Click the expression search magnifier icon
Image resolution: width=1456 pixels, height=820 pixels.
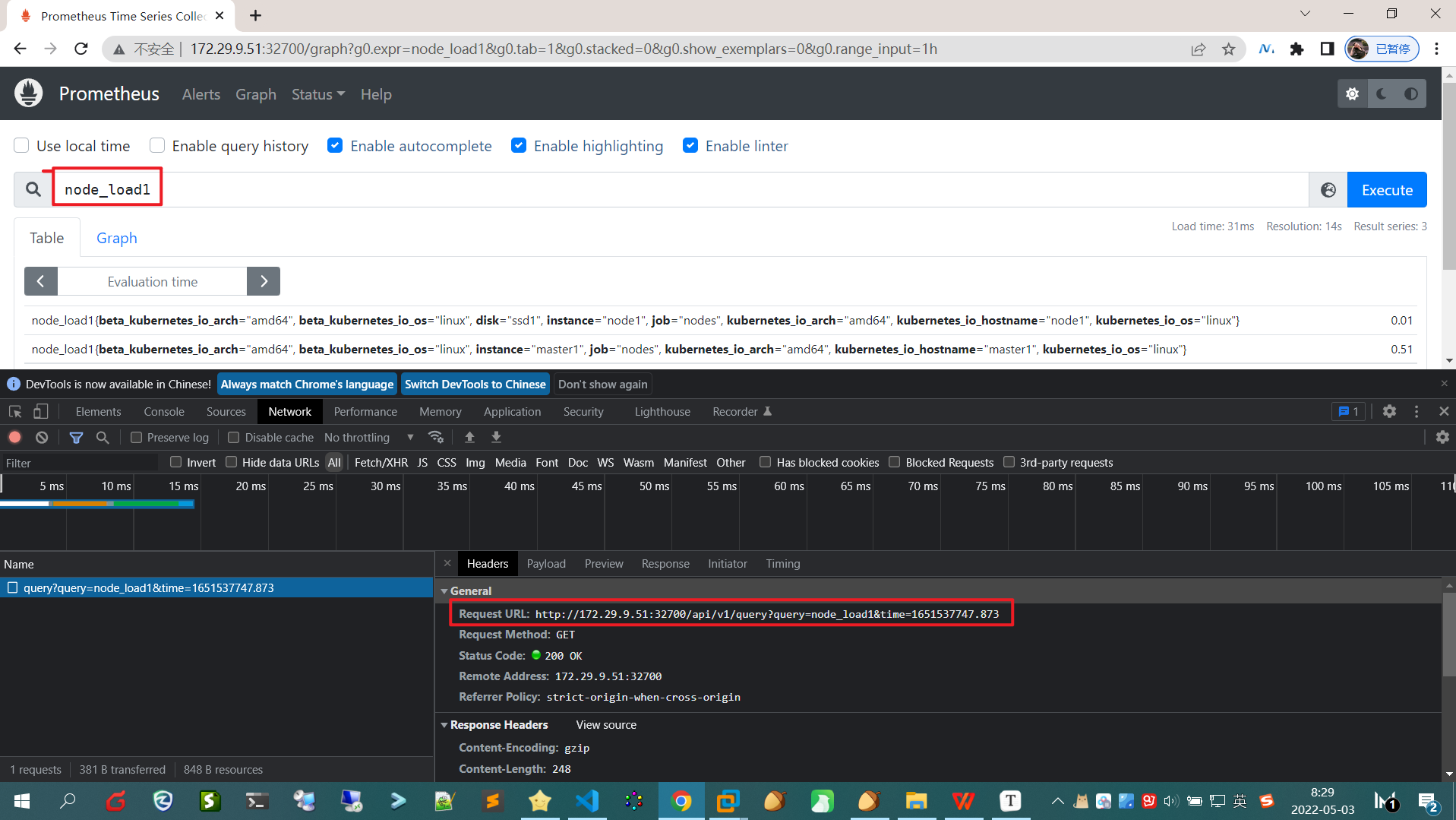[33, 189]
